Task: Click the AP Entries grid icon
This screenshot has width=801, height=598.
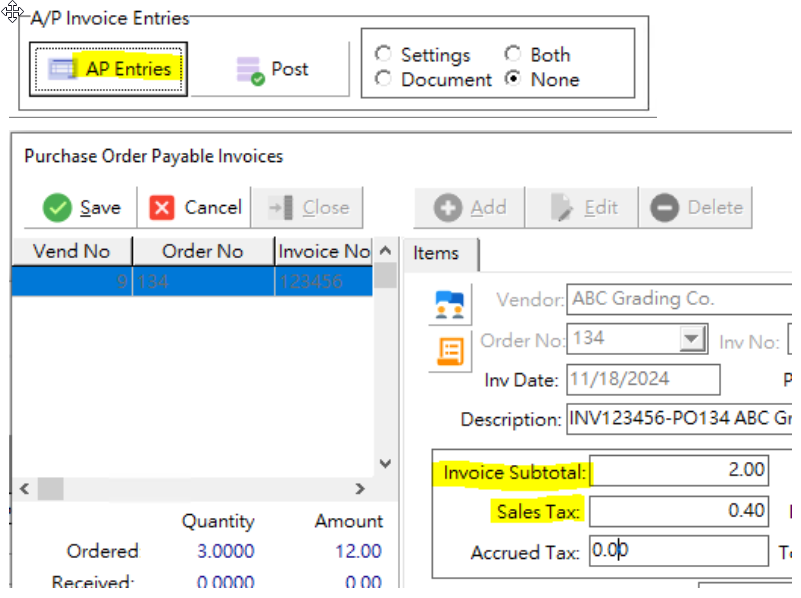Action: [62, 69]
